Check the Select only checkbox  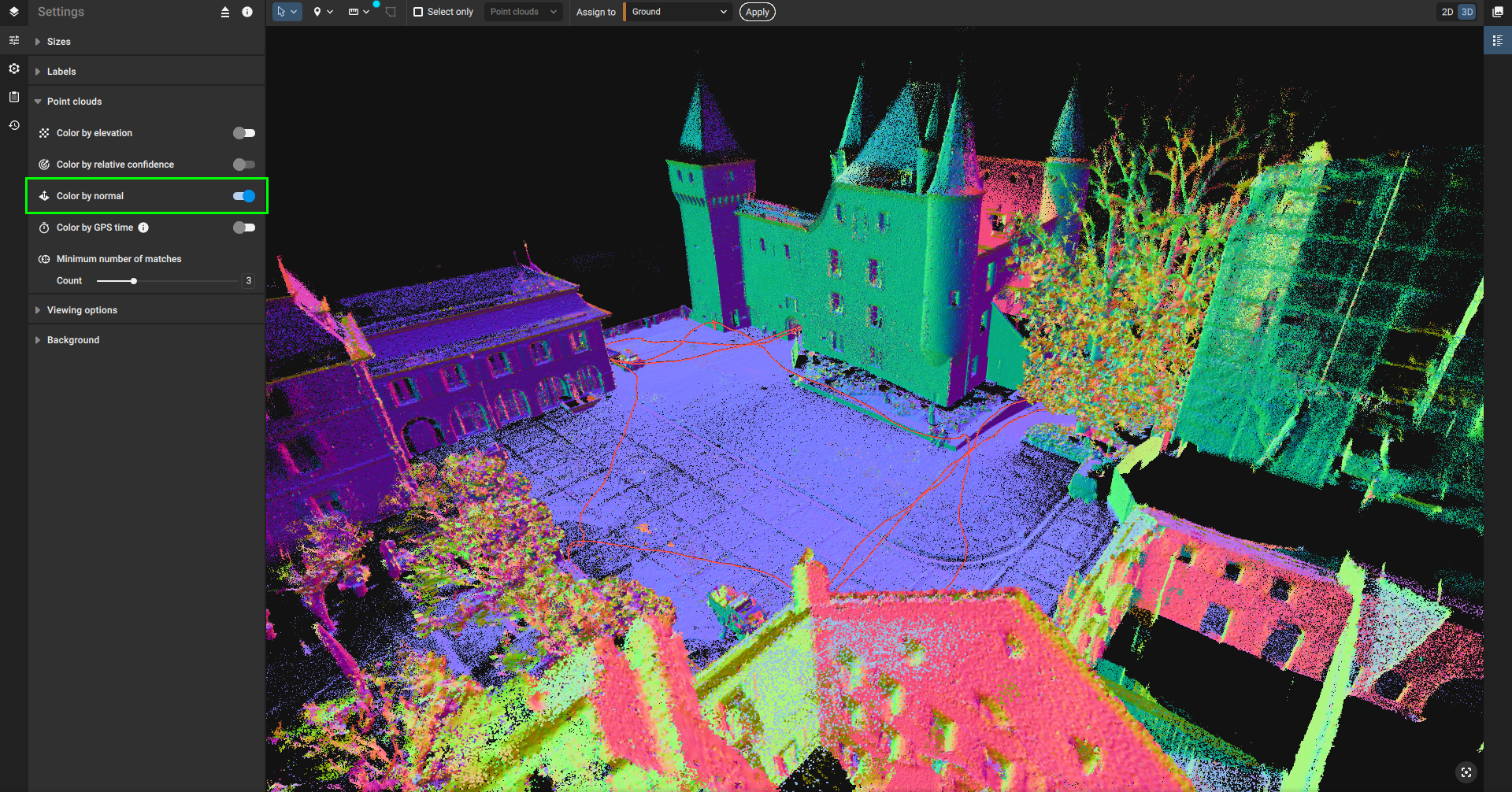coord(418,12)
